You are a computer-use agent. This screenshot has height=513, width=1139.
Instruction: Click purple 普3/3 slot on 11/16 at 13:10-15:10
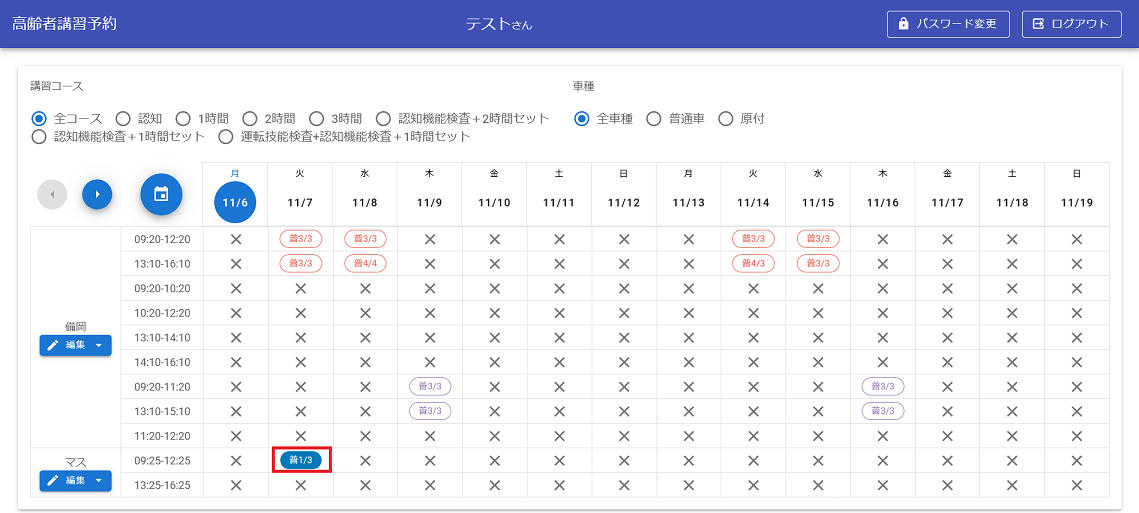[882, 411]
